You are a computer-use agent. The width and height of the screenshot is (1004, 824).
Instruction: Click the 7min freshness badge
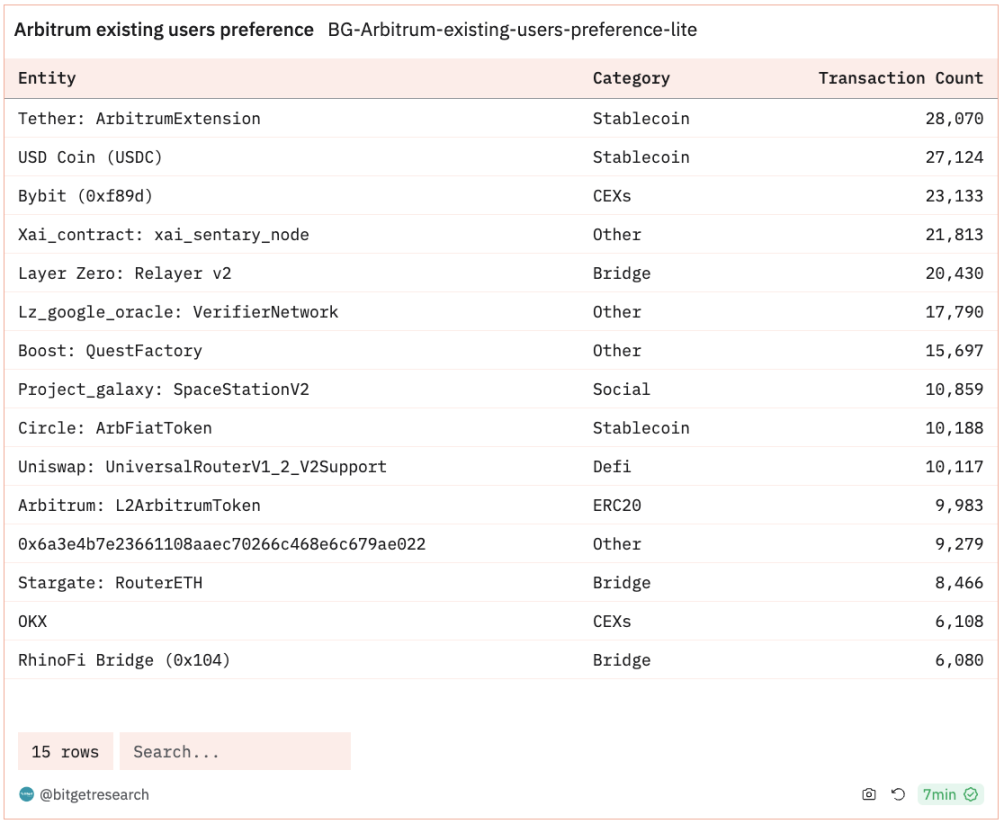click(950, 795)
